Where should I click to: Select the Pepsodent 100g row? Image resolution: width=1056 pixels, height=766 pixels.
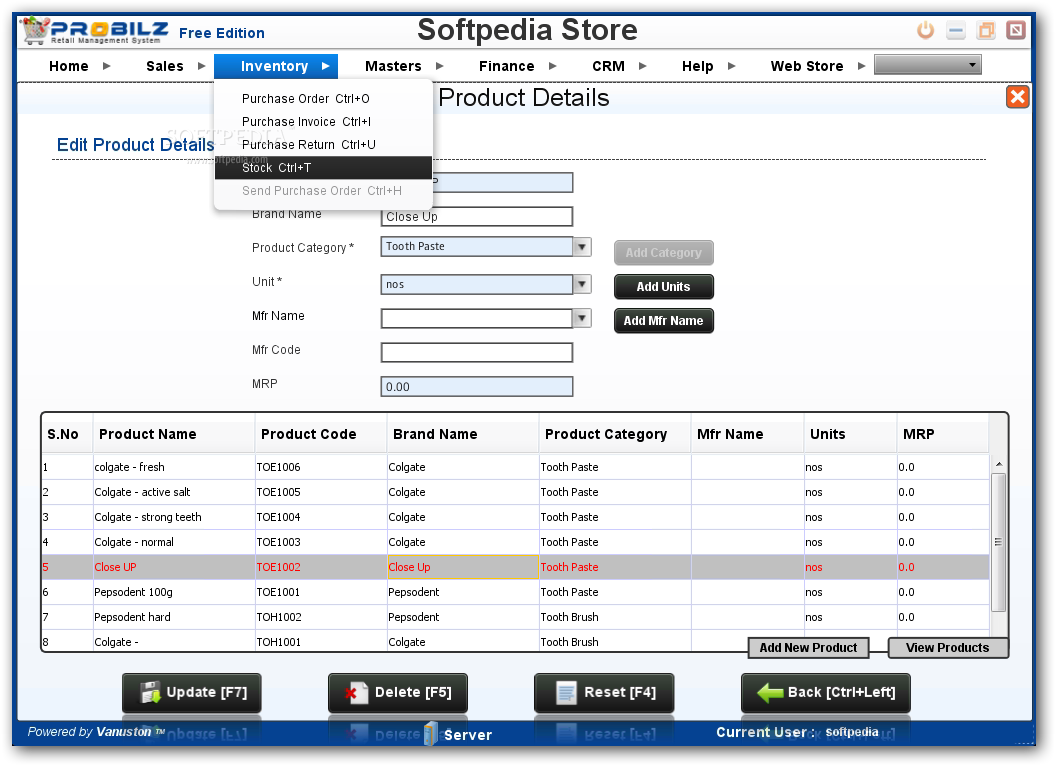pos(515,592)
